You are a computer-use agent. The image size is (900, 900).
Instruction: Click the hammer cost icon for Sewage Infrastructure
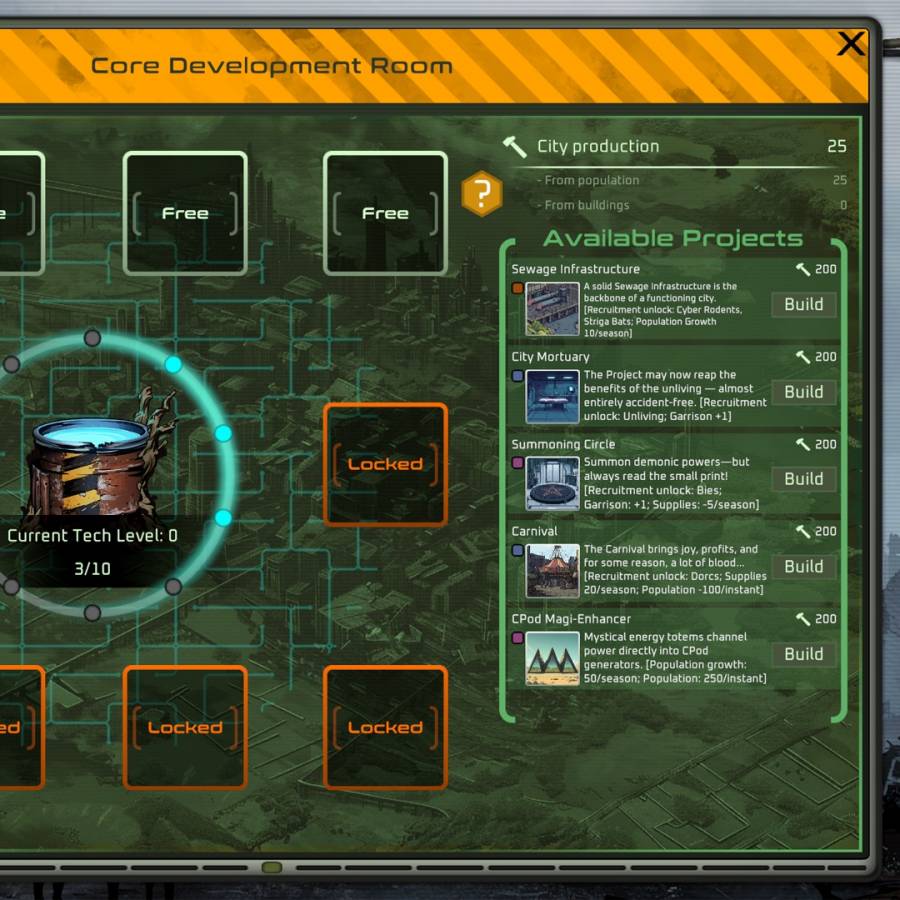(x=803, y=269)
